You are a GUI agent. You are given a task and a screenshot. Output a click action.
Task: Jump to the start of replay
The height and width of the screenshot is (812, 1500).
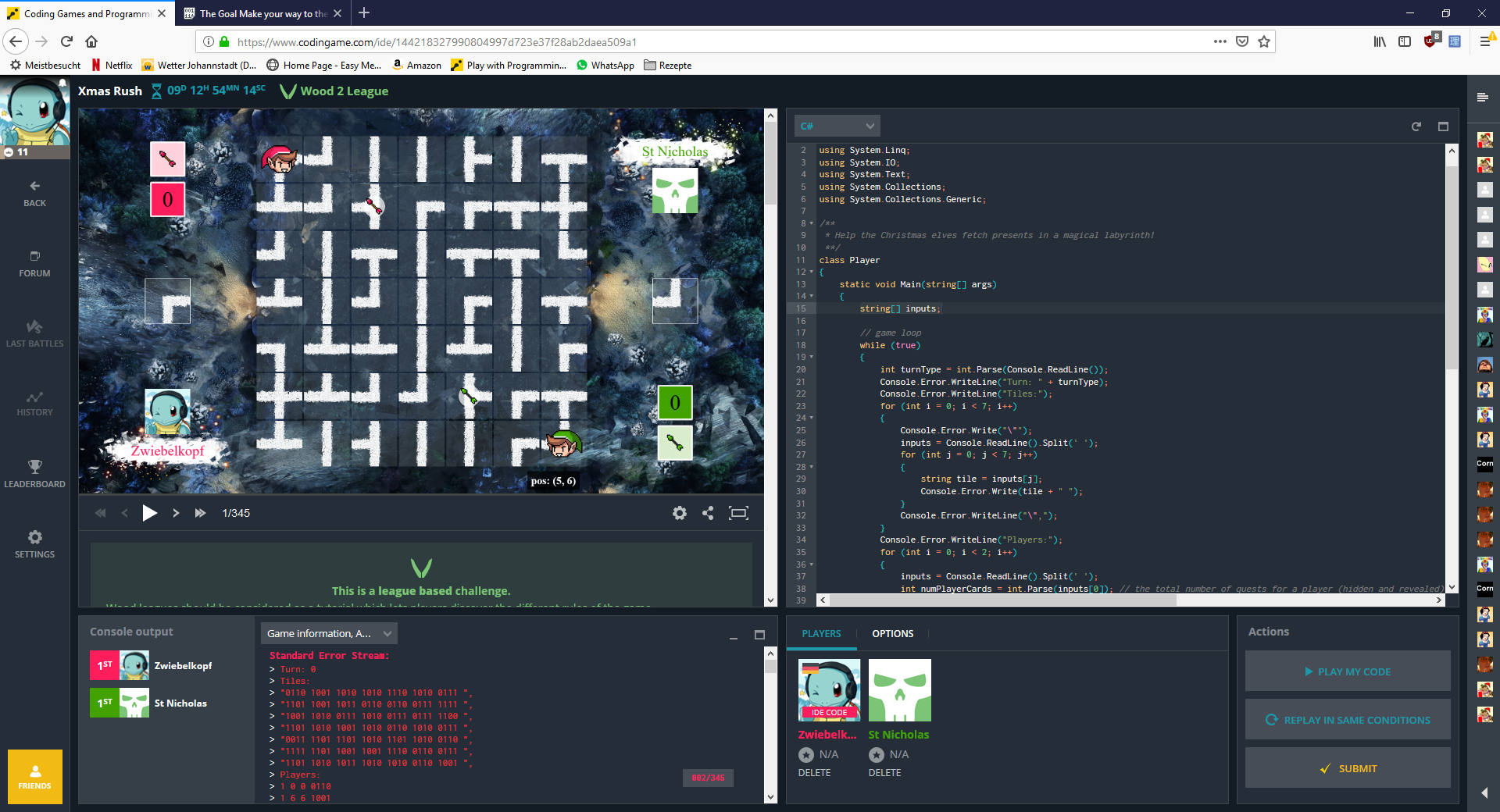100,513
